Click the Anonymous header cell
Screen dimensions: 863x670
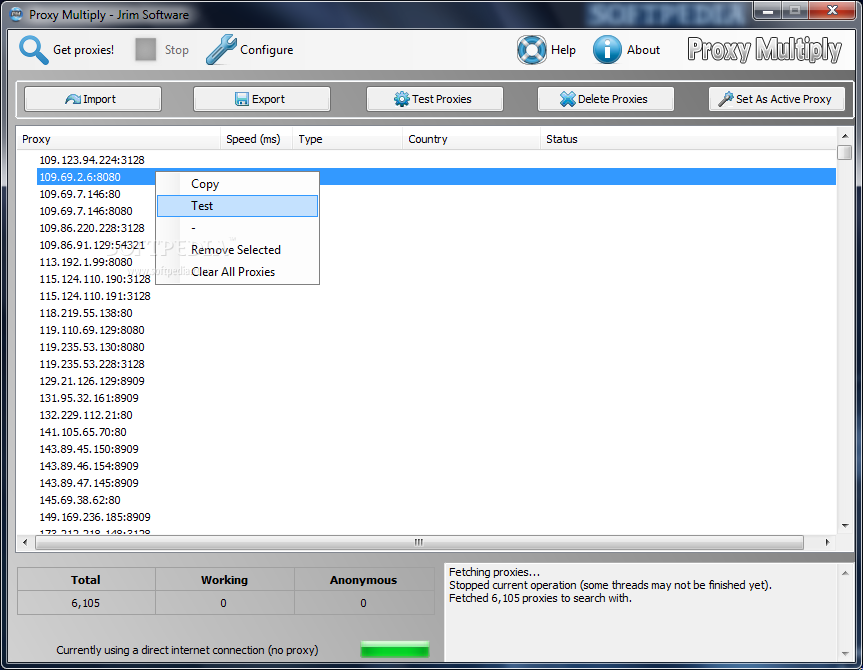364,580
